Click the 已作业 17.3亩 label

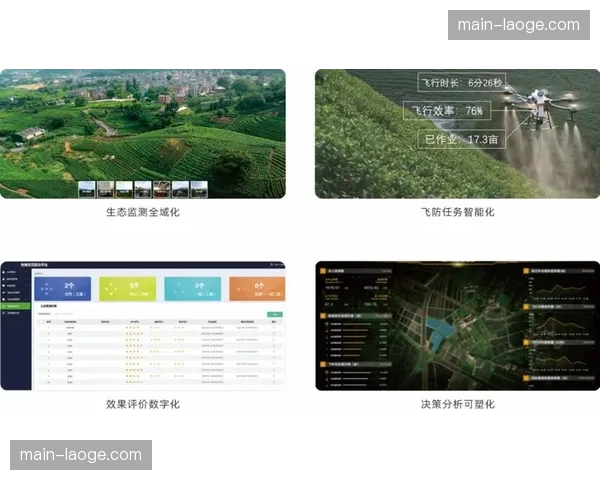[461, 139]
